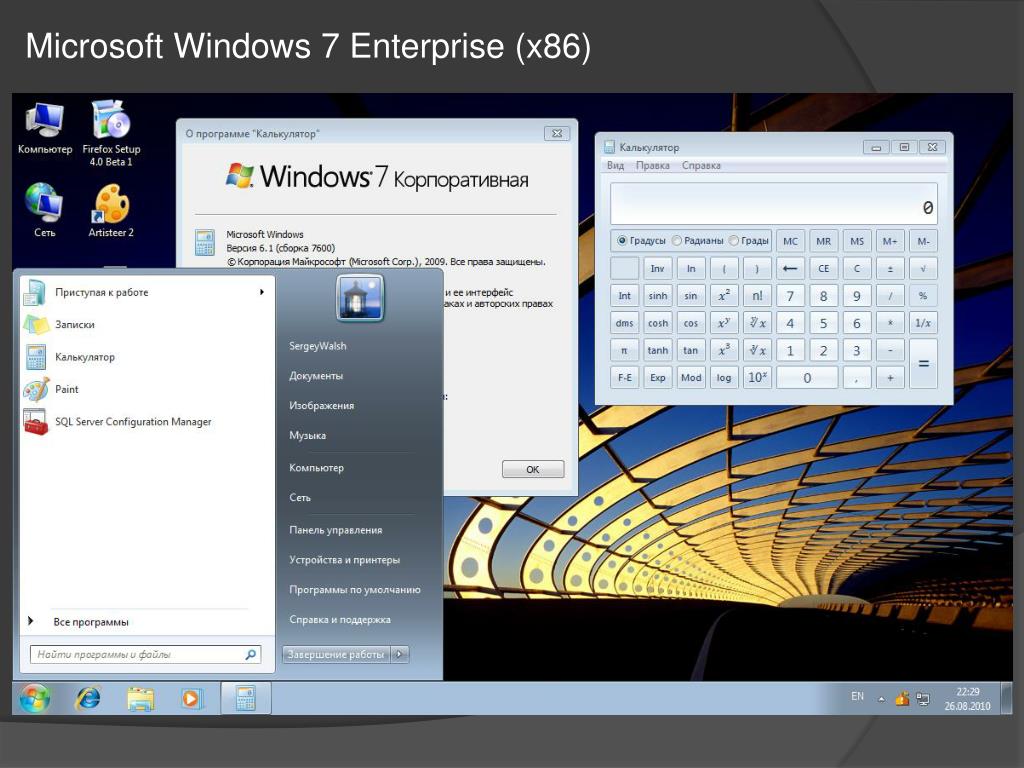Screen dimensions: 1024x768
Task: Open Музыка in the Start menu
Action: point(308,435)
